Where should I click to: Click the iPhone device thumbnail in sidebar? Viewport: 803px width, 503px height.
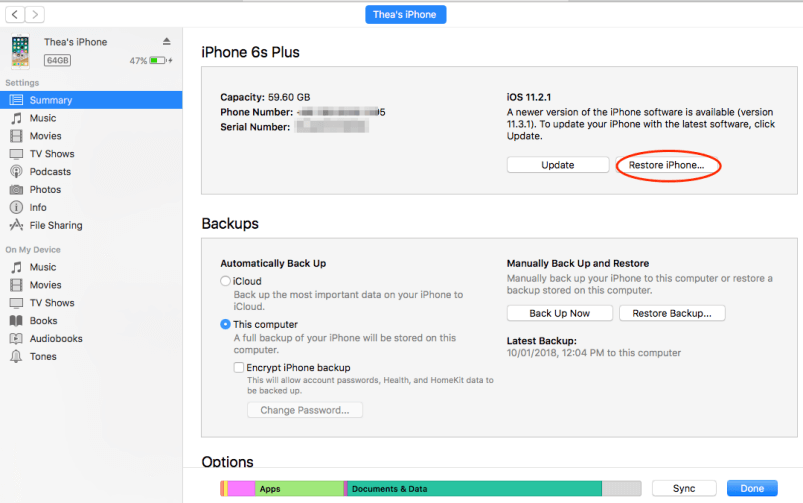click(20, 52)
